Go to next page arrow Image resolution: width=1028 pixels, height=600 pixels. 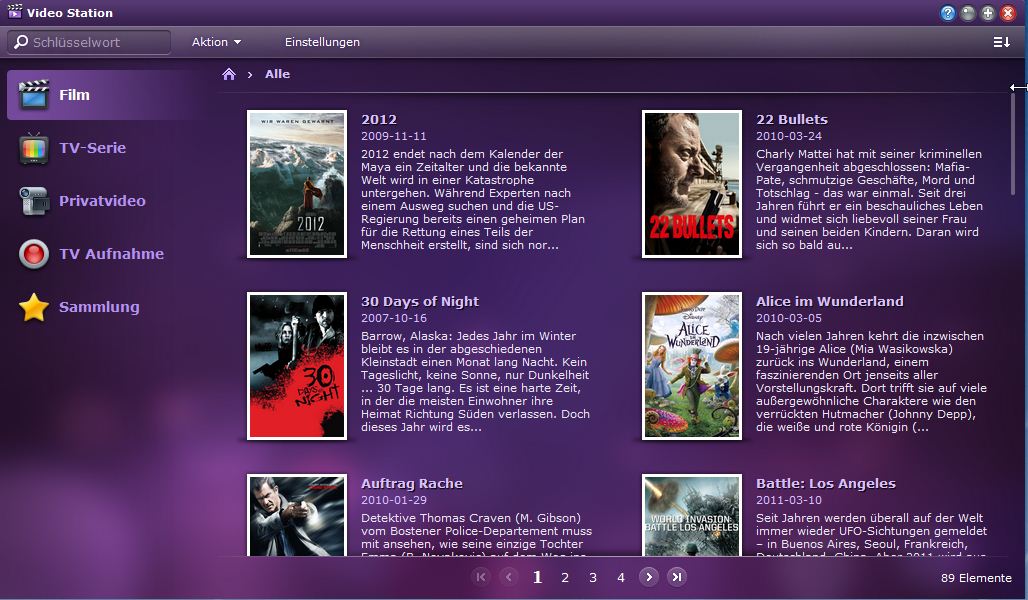point(648,577)
